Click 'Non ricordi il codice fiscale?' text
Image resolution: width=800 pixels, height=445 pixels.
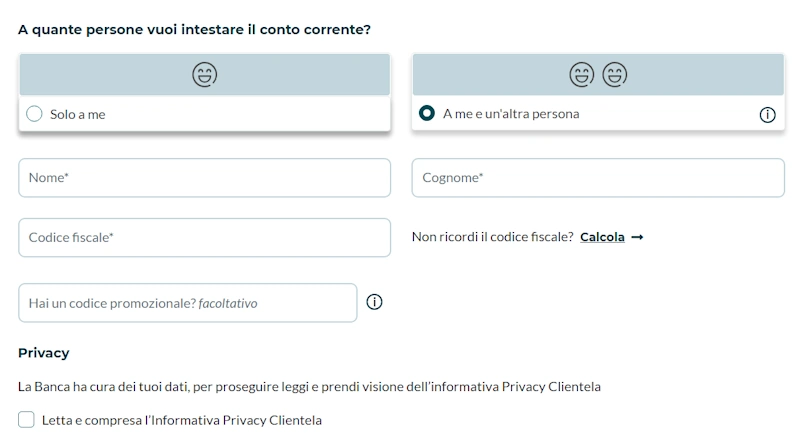(x=492, y=237)
